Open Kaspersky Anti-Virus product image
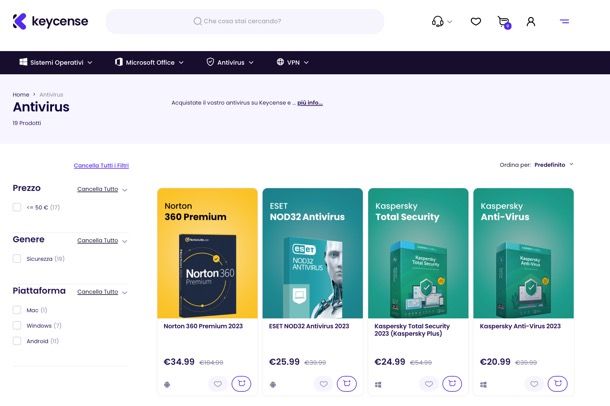 (524, 253)
